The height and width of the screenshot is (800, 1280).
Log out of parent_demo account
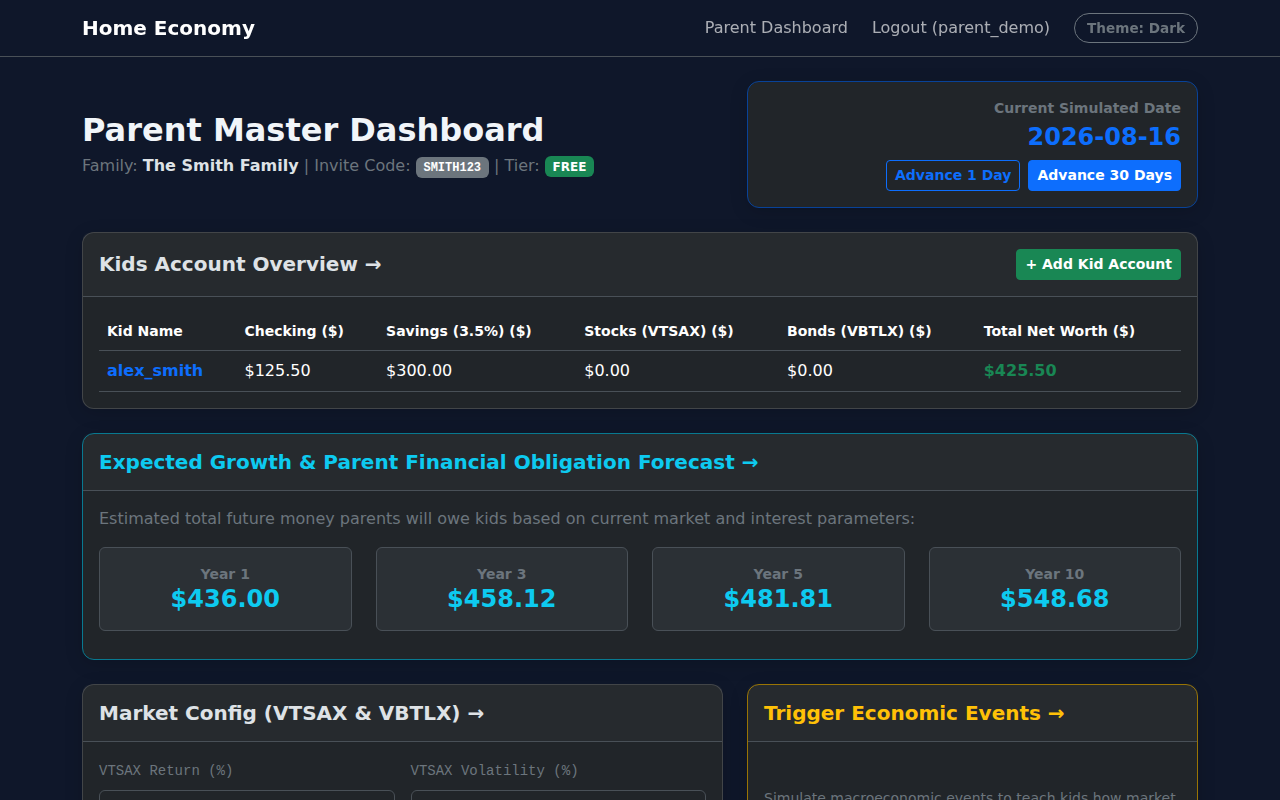[x=961, y=28]
